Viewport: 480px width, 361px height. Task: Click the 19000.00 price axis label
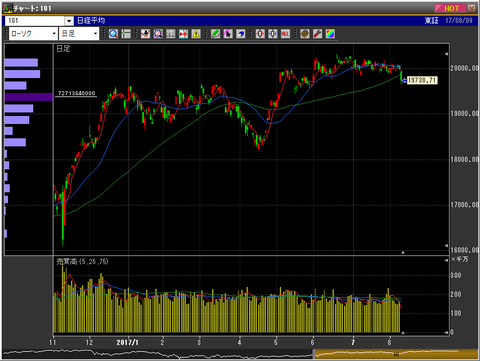(465, 114)
